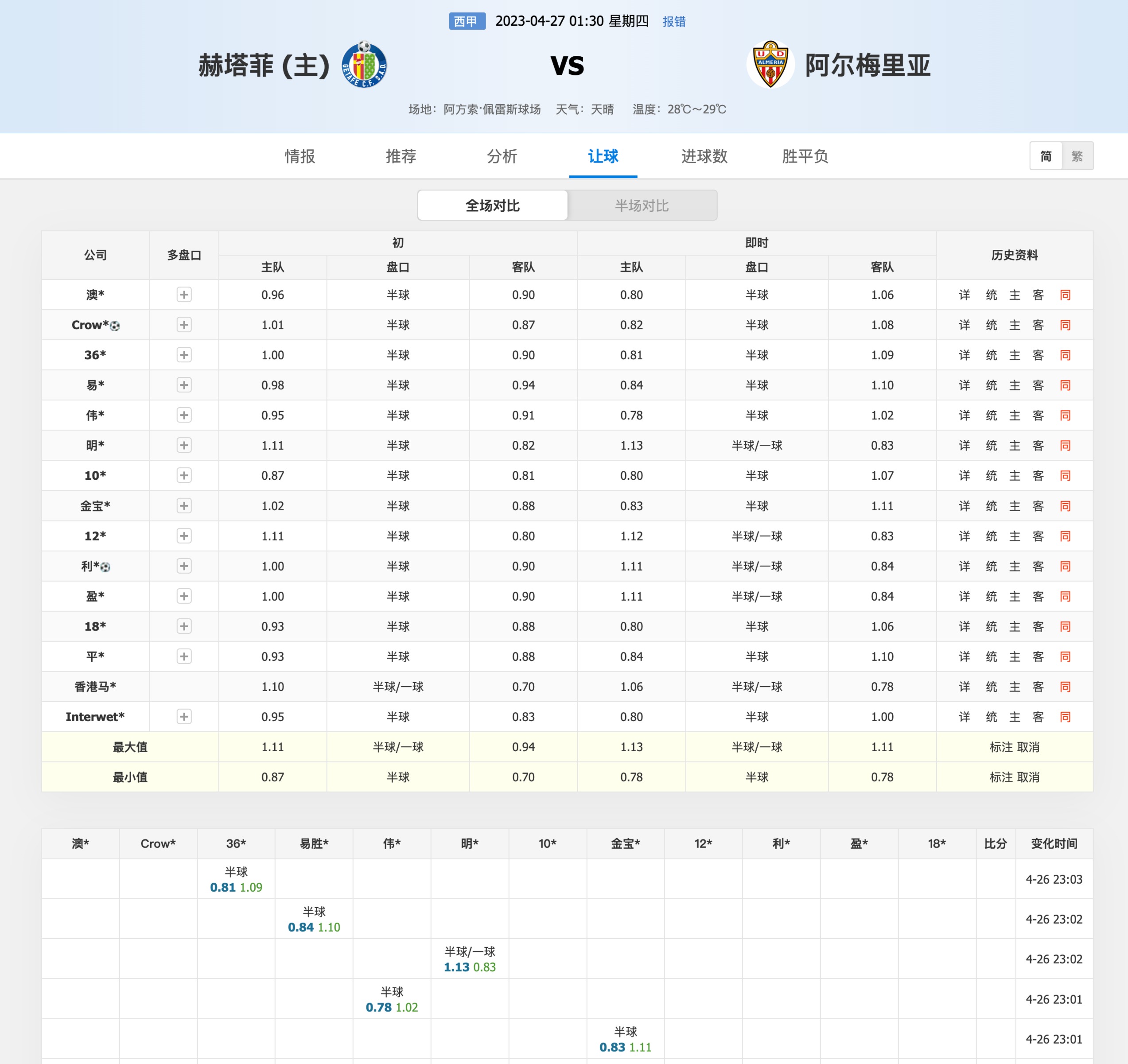Click the 变化时间 column header
Image resolution: width=1128 pixels, height=1064 pixels.
click(1054, 843)
